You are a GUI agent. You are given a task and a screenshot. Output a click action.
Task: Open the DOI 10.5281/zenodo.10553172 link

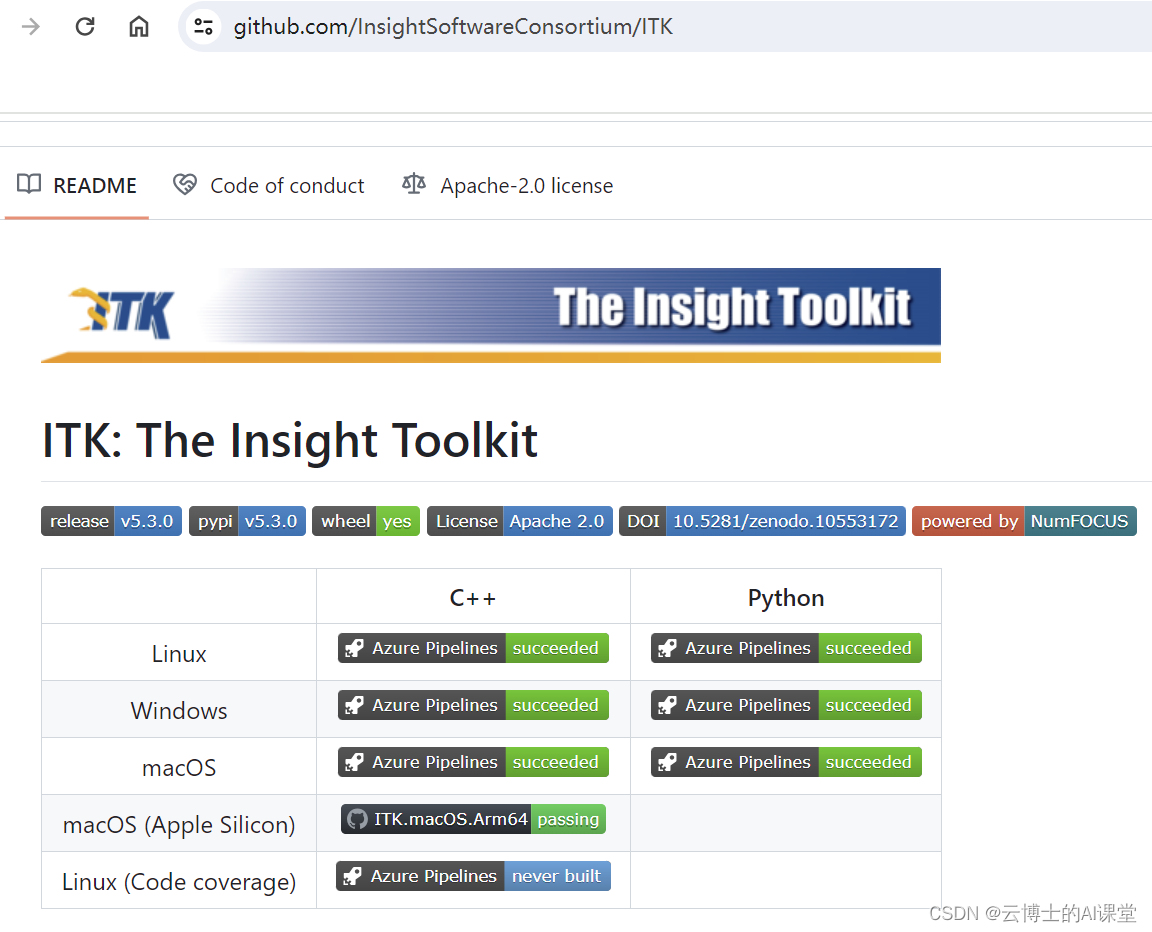pos(762,520)
